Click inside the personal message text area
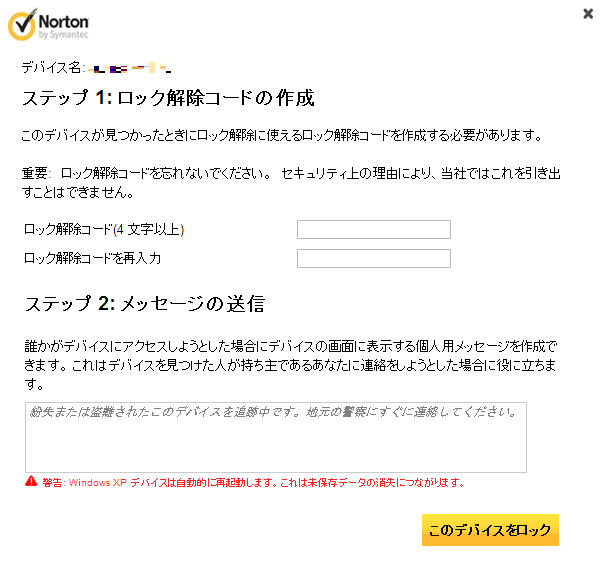 coord(276,437)
